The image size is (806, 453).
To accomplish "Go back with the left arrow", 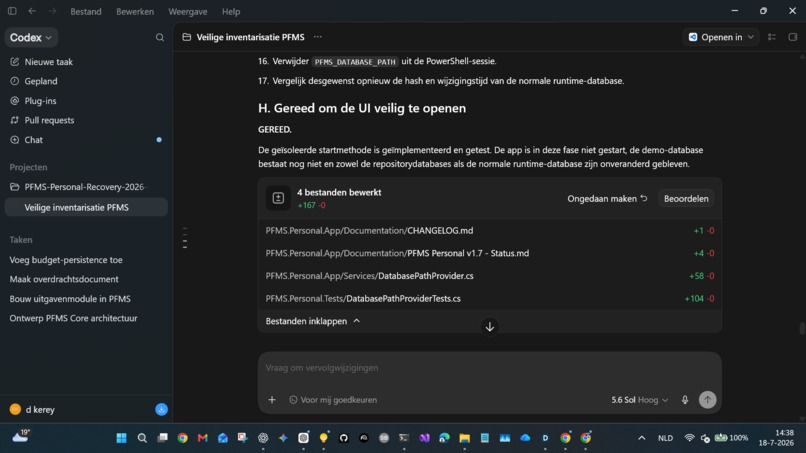I will point(32,11).
